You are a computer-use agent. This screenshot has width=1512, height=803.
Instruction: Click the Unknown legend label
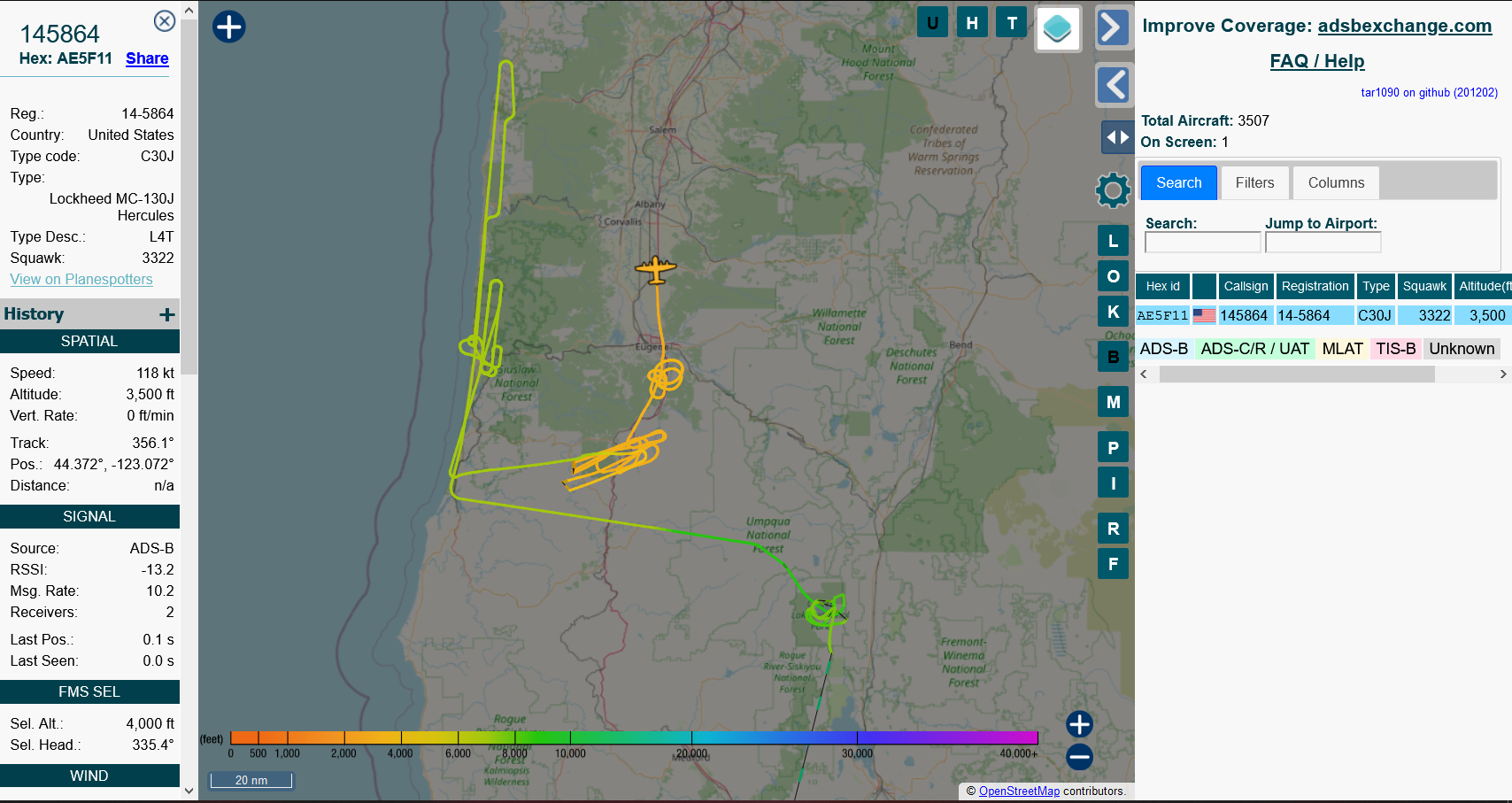coord(1462,349)
